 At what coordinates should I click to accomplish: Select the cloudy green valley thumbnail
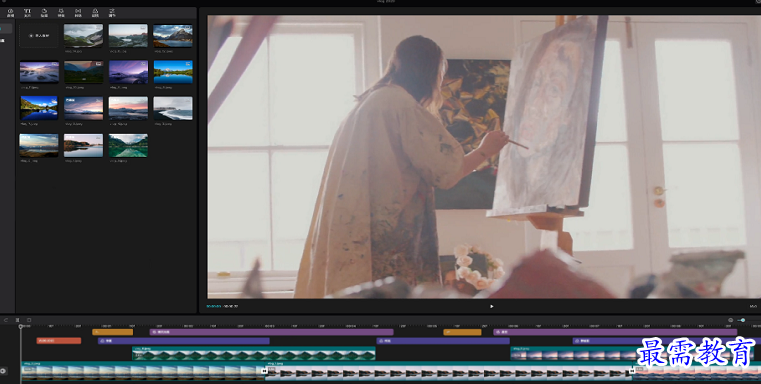pyautogui.click(x=83, y=36)
